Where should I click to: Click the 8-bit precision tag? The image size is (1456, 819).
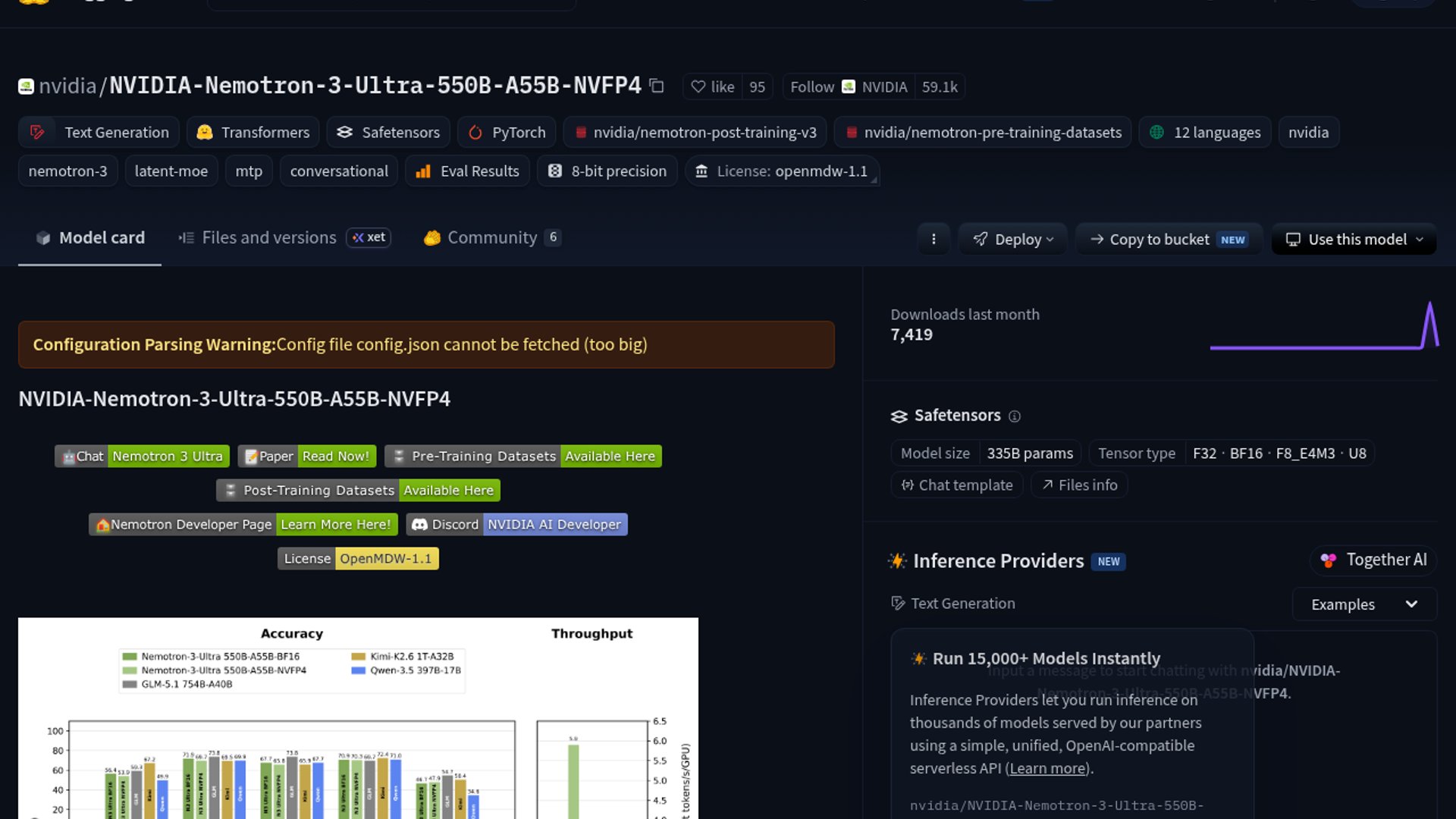tap(607, 171)
